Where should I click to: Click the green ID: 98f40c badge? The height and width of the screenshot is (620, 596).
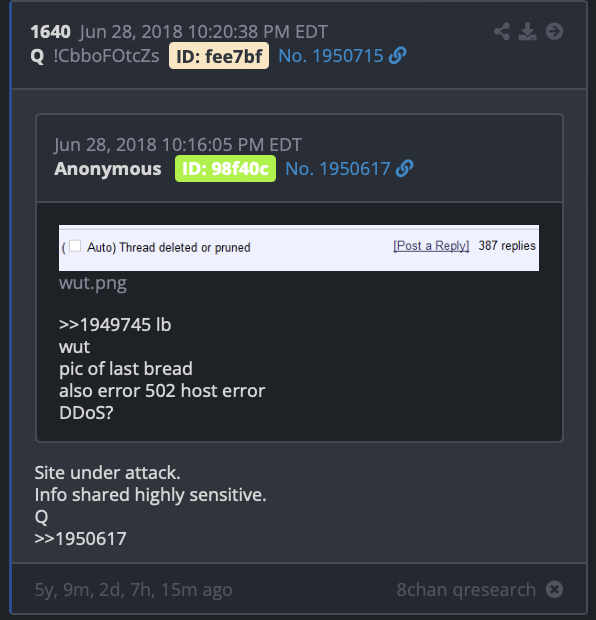click(x=225, y=169)
